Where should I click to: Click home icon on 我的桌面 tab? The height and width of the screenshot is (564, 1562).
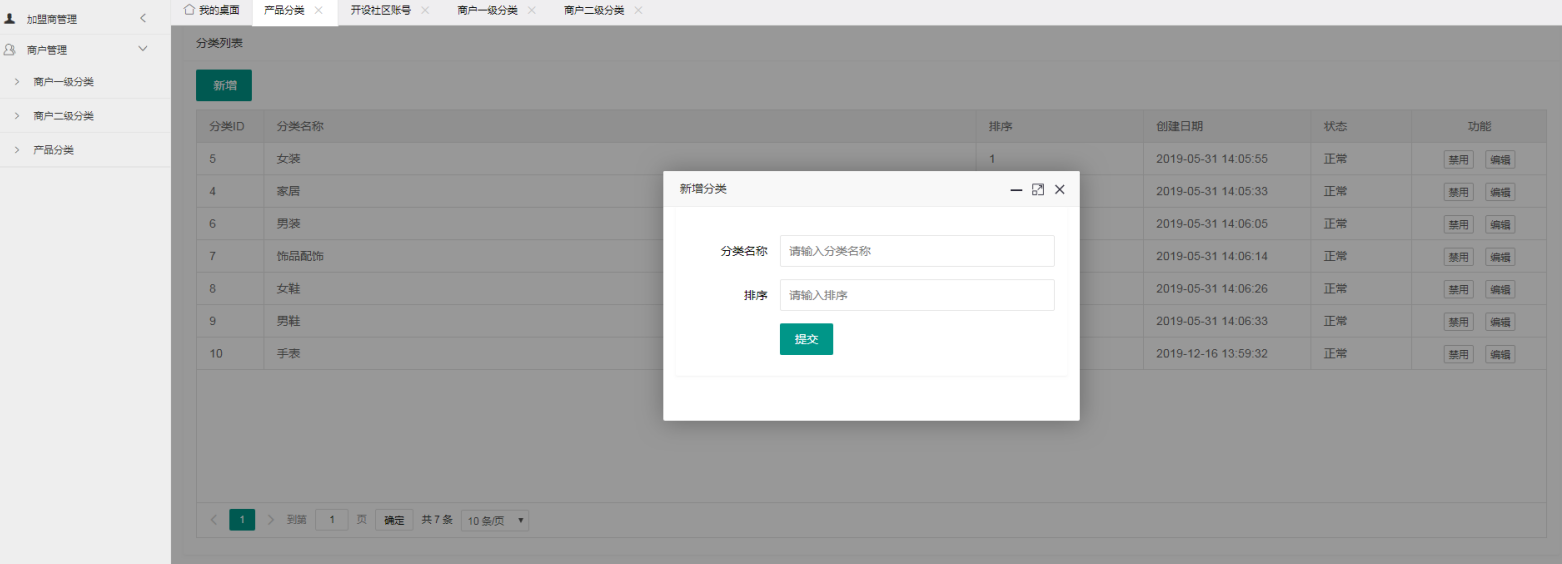tap(189, 10)
